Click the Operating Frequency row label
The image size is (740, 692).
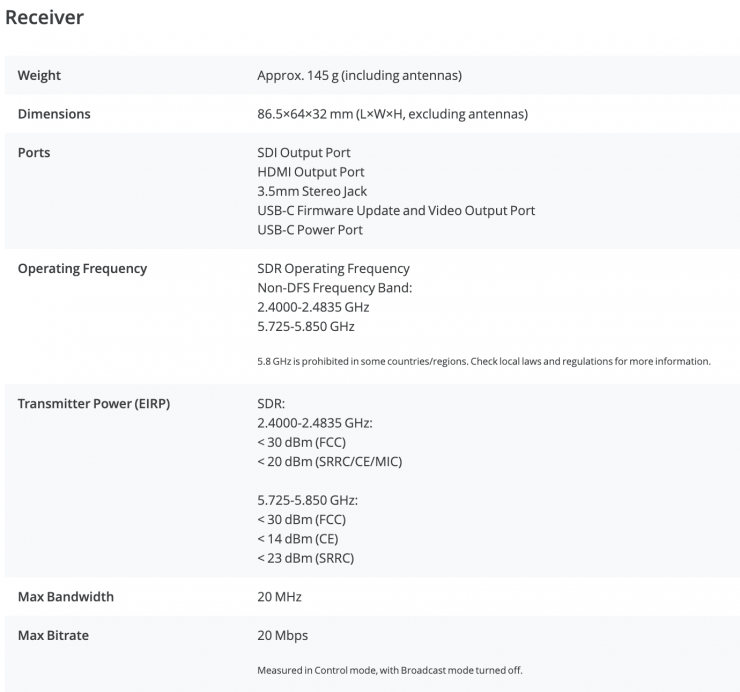tap(82, 268)
